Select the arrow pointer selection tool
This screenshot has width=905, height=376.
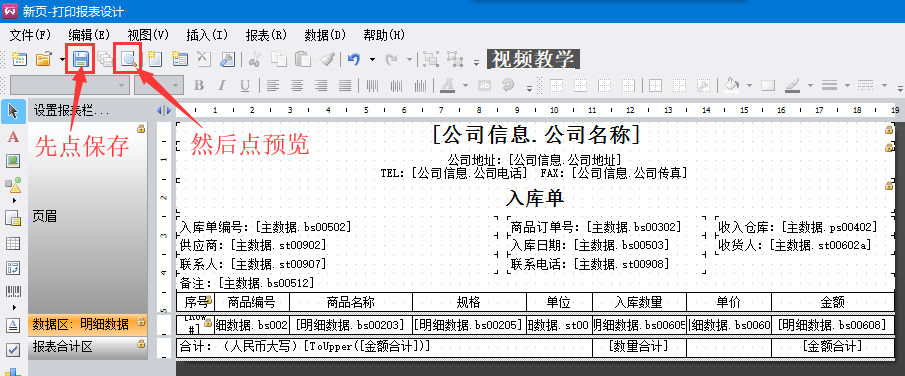click(x=13, y=111)
